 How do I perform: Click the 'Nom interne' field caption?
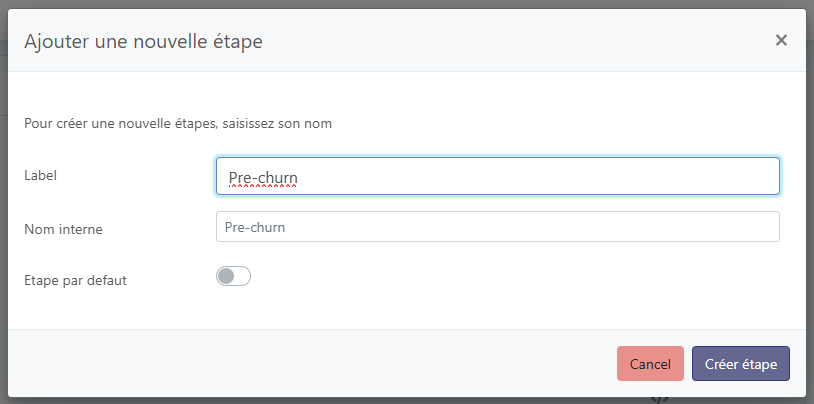(63, 229)
